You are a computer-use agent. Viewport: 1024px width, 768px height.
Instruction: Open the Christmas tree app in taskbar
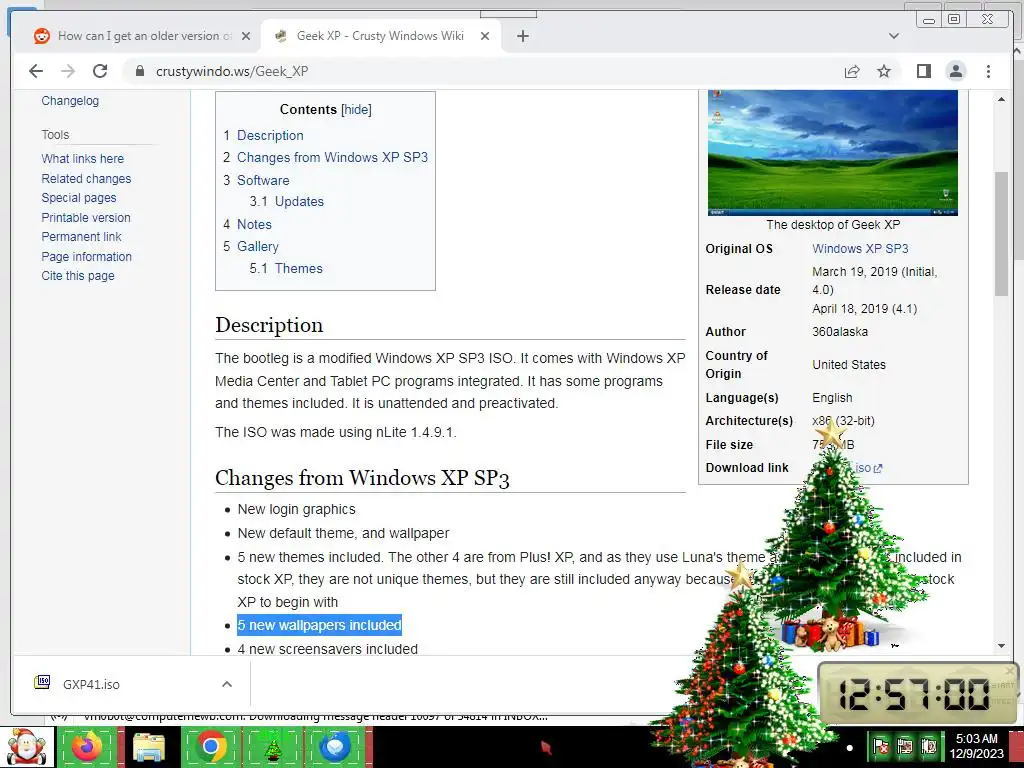point(273,746)
